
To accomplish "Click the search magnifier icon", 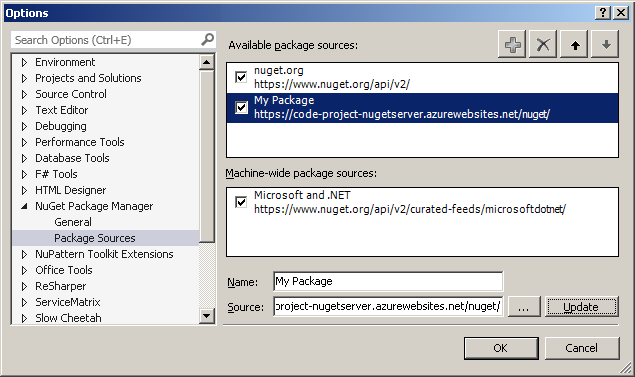I will [x=208, y=40].
